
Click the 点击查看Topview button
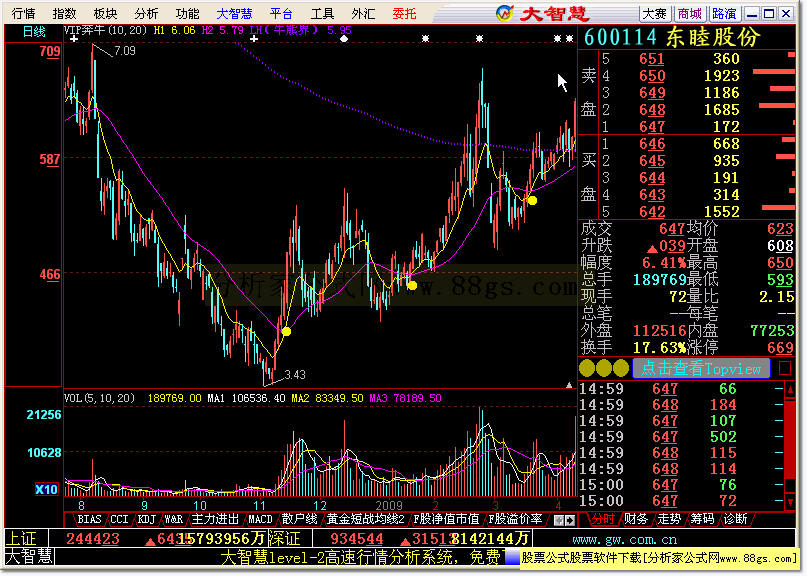700,369
